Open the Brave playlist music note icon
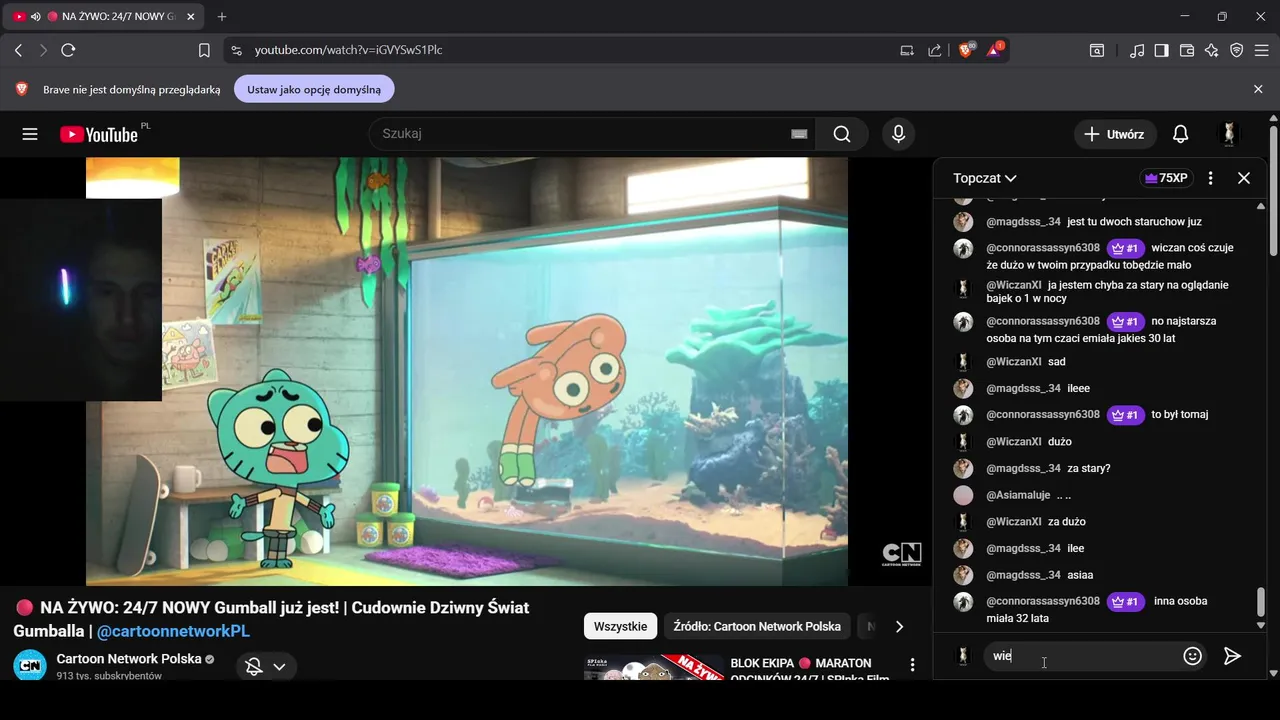This screenshot has height=720, width=1280. pyautogui.click(x=1137, y=50)
